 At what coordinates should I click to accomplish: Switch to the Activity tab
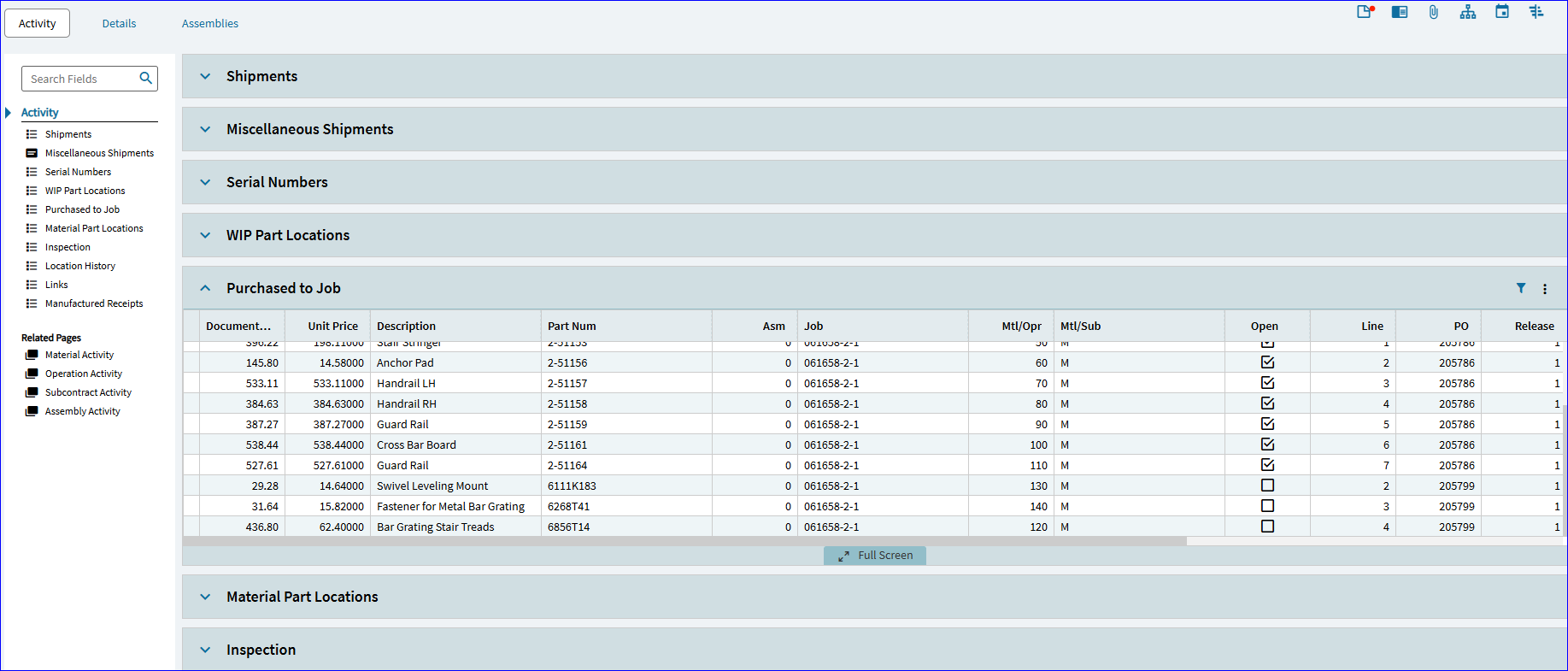tap(38, 23)
